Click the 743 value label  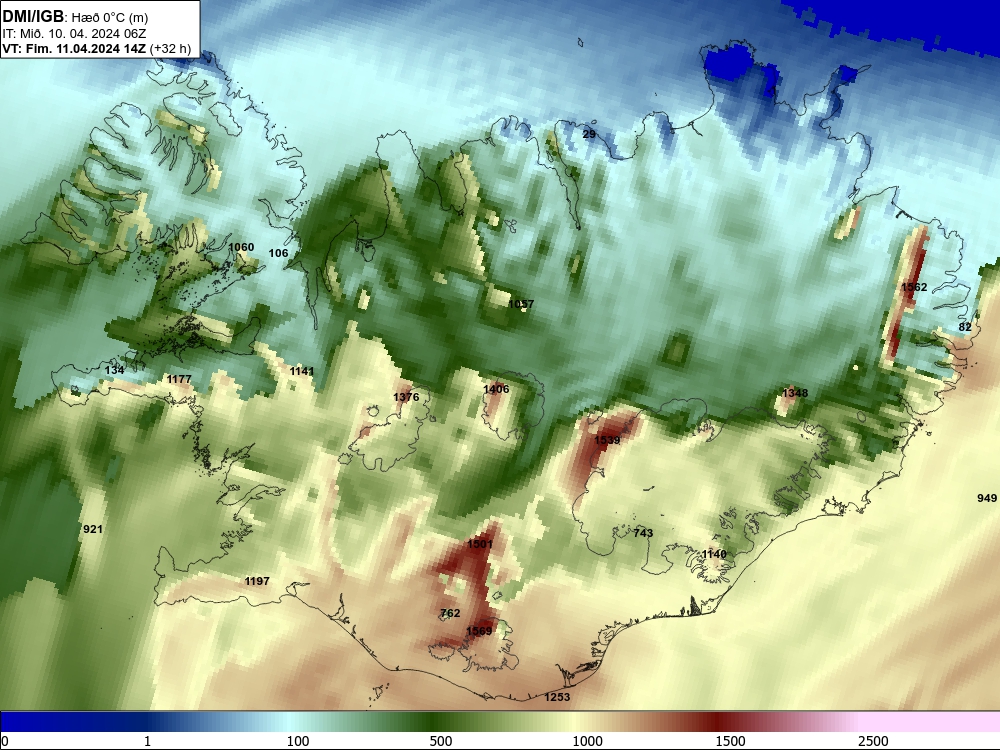pyautogui.click(x=643, y=533)
